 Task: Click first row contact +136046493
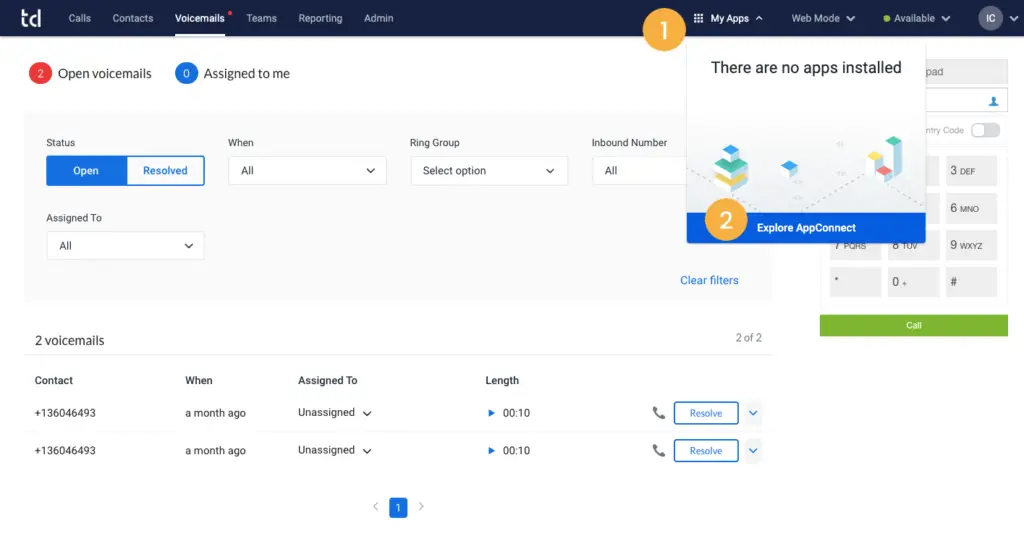65,413
